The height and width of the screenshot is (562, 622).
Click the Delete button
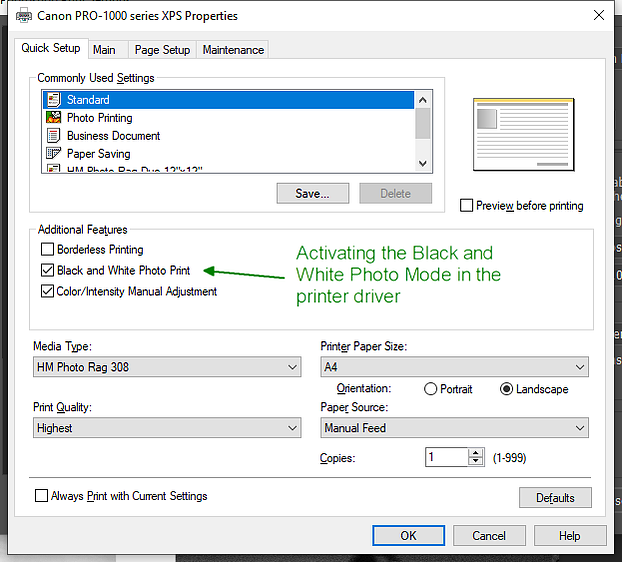395,194
